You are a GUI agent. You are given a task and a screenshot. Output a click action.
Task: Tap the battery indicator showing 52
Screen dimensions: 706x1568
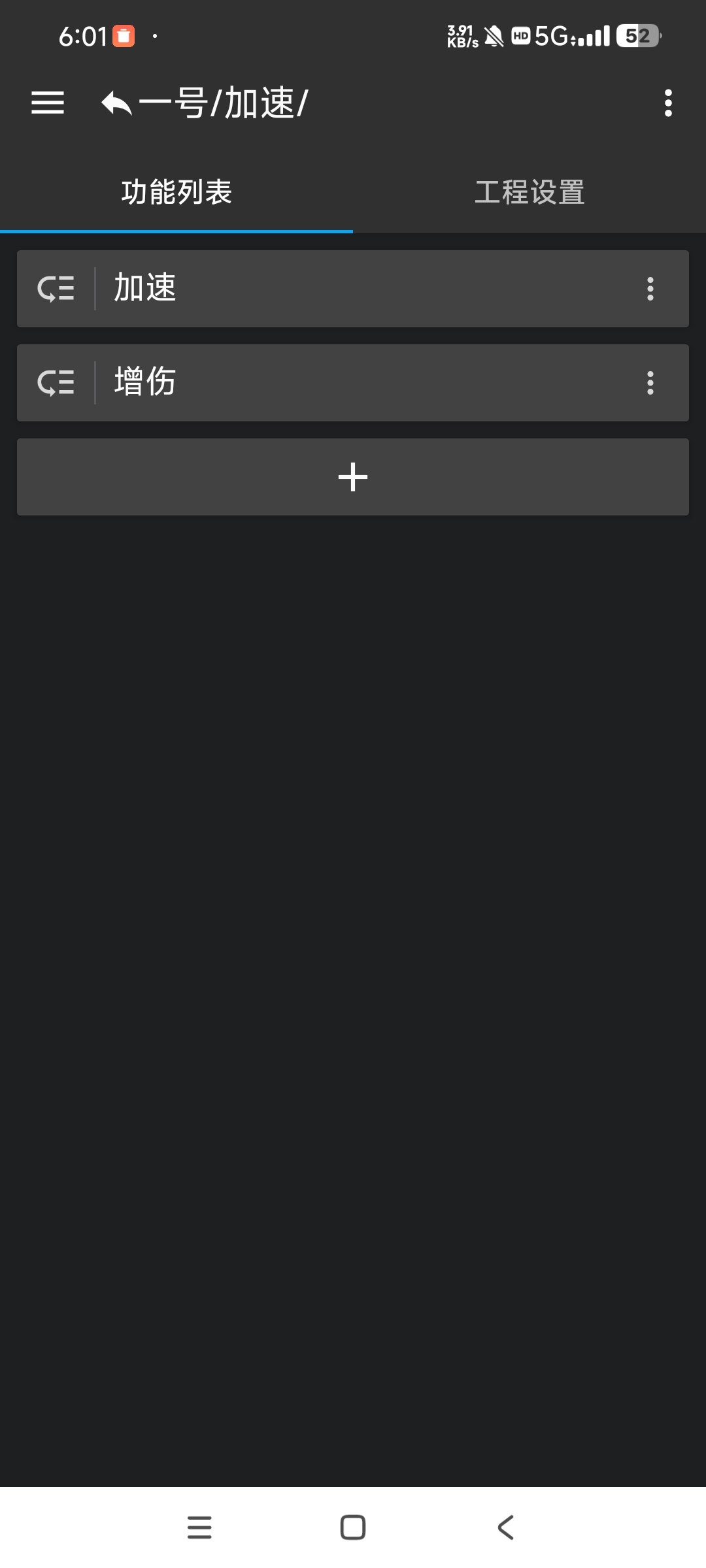(x=639, y=36)
